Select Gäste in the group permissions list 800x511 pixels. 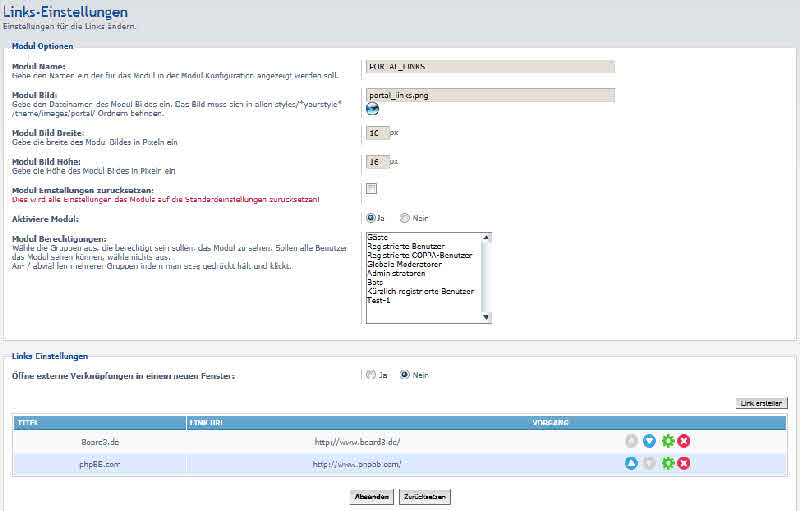378,237
